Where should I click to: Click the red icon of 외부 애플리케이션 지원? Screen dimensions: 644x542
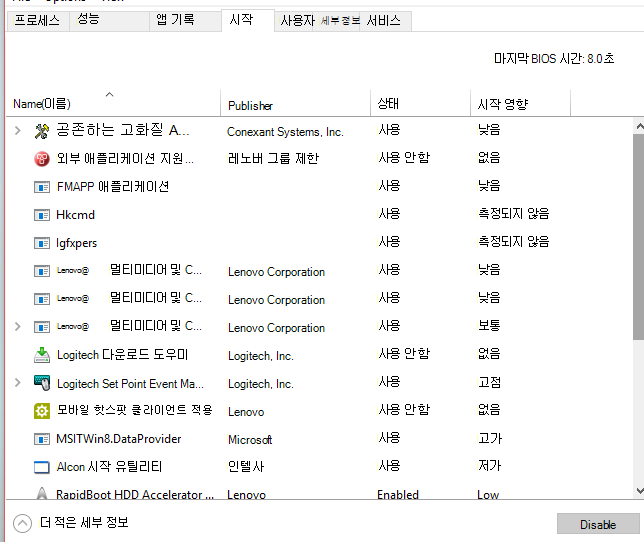pos(41,159)
